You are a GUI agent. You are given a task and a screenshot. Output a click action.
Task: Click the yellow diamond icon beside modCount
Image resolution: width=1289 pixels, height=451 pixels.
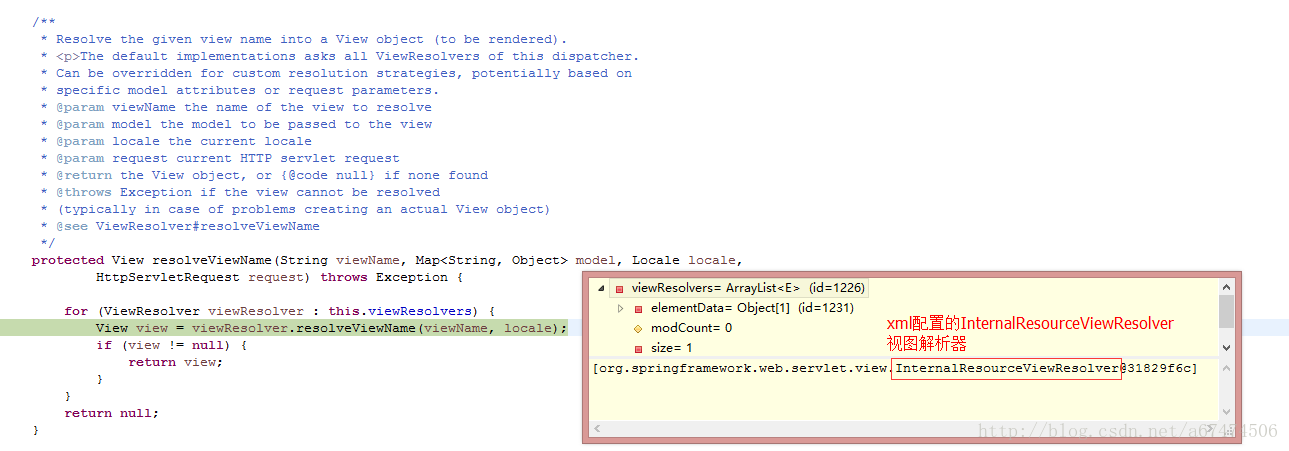tap(638, 328)
